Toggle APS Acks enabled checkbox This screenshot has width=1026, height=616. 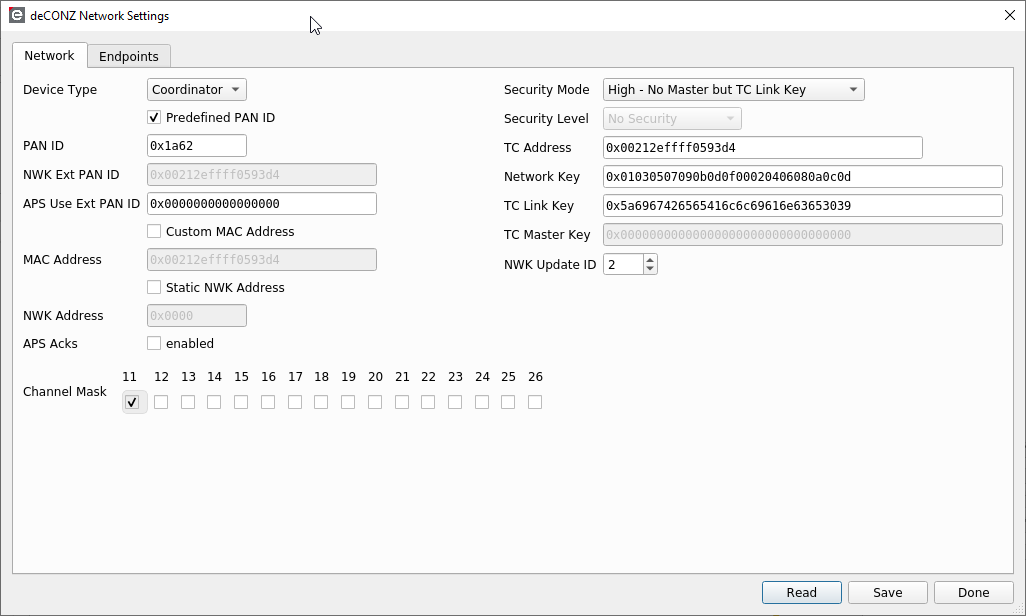click(154, 343)
